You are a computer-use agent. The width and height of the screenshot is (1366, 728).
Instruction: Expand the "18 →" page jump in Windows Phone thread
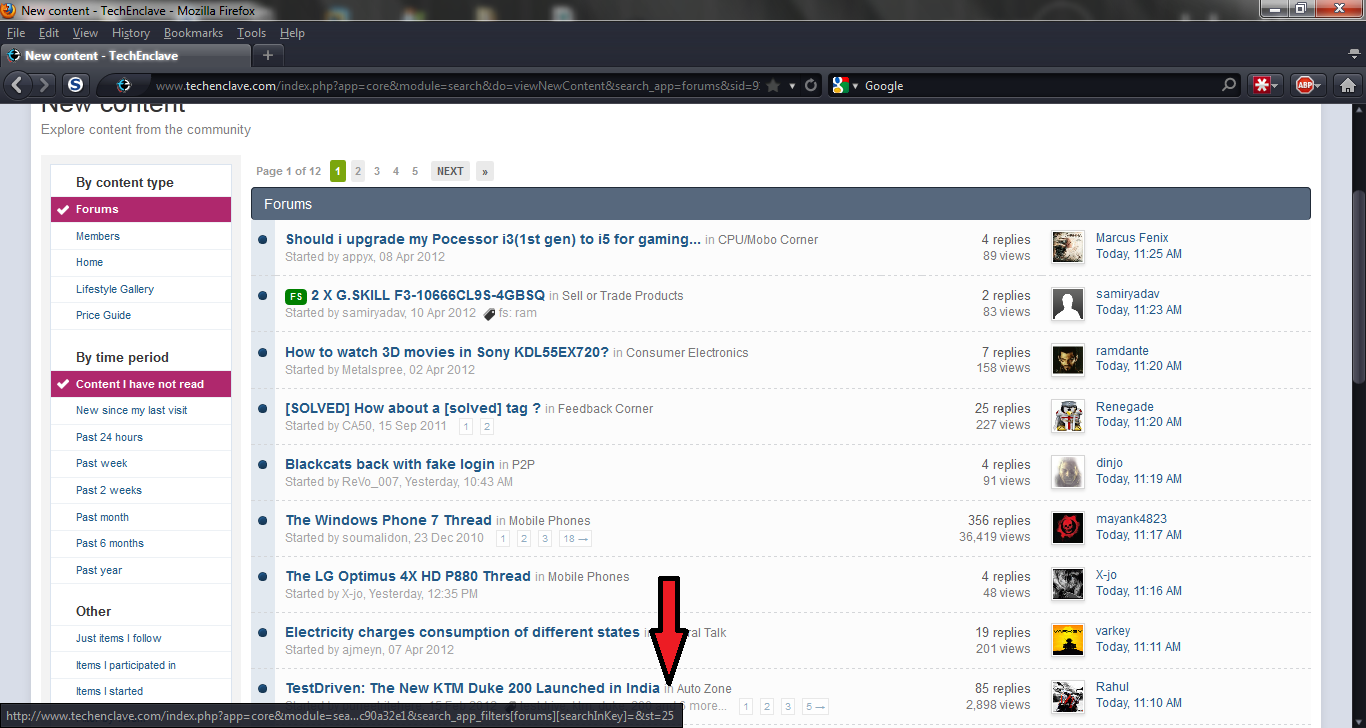point(575,538)
